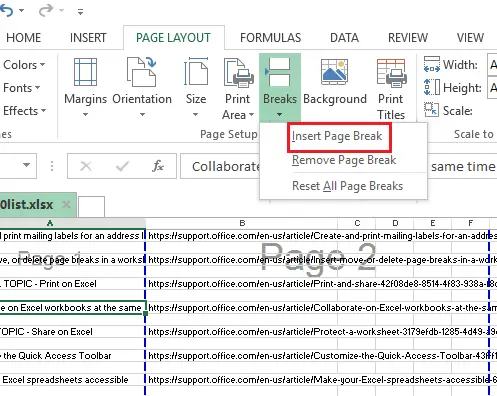Viewport: 497px width, 396px height.
Task: Select the column B header
Action: coord(242,223)
